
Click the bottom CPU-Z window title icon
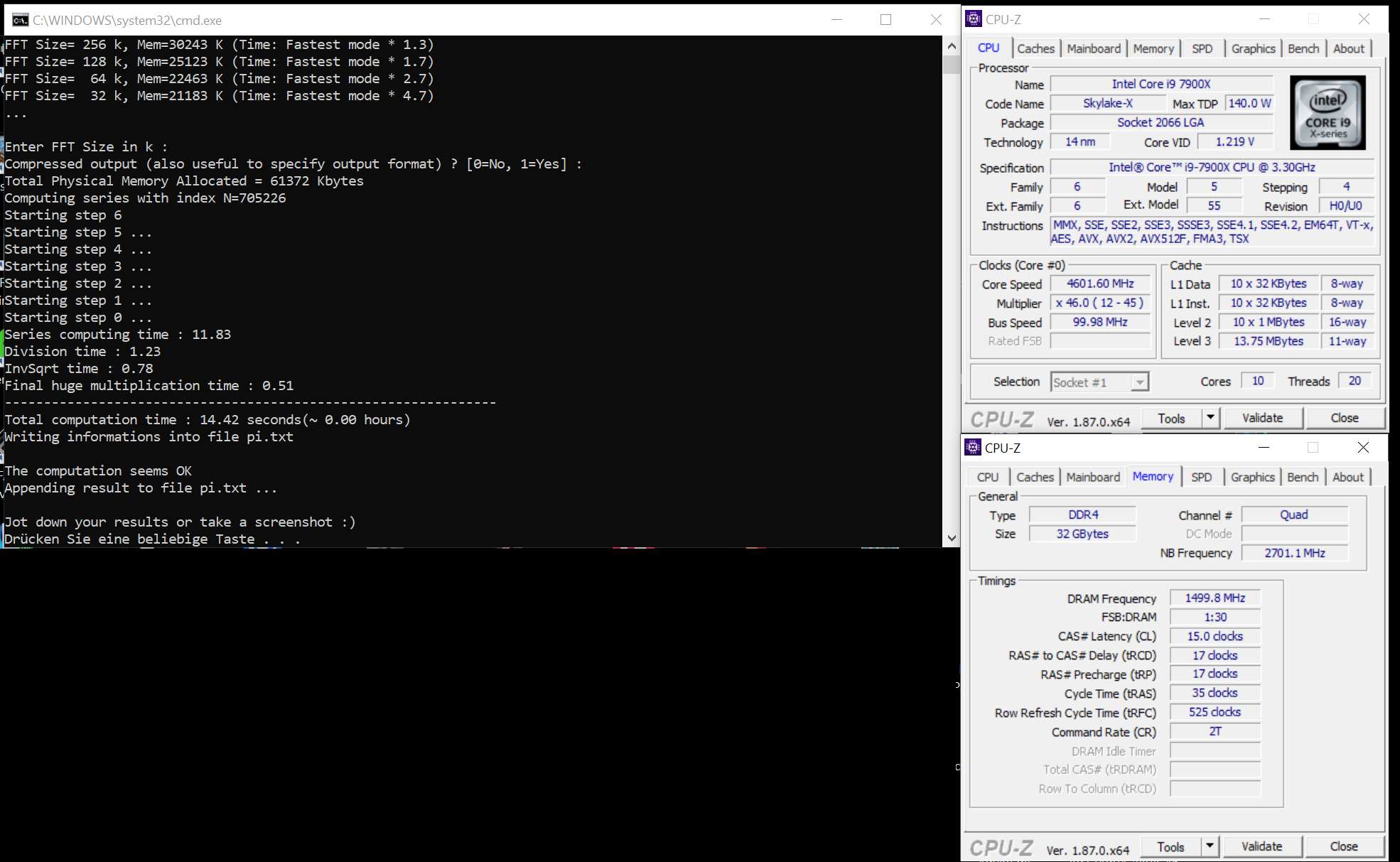pos(973,448)
